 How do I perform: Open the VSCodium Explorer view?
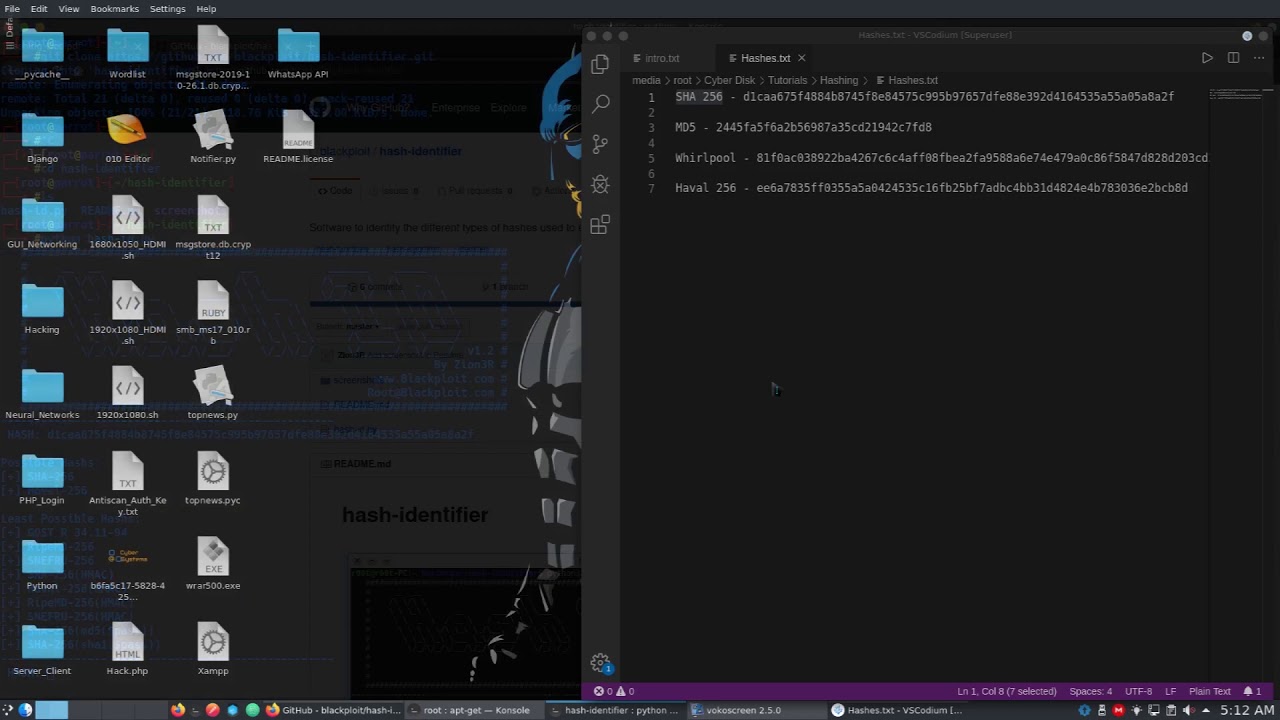tap(600, 64)
